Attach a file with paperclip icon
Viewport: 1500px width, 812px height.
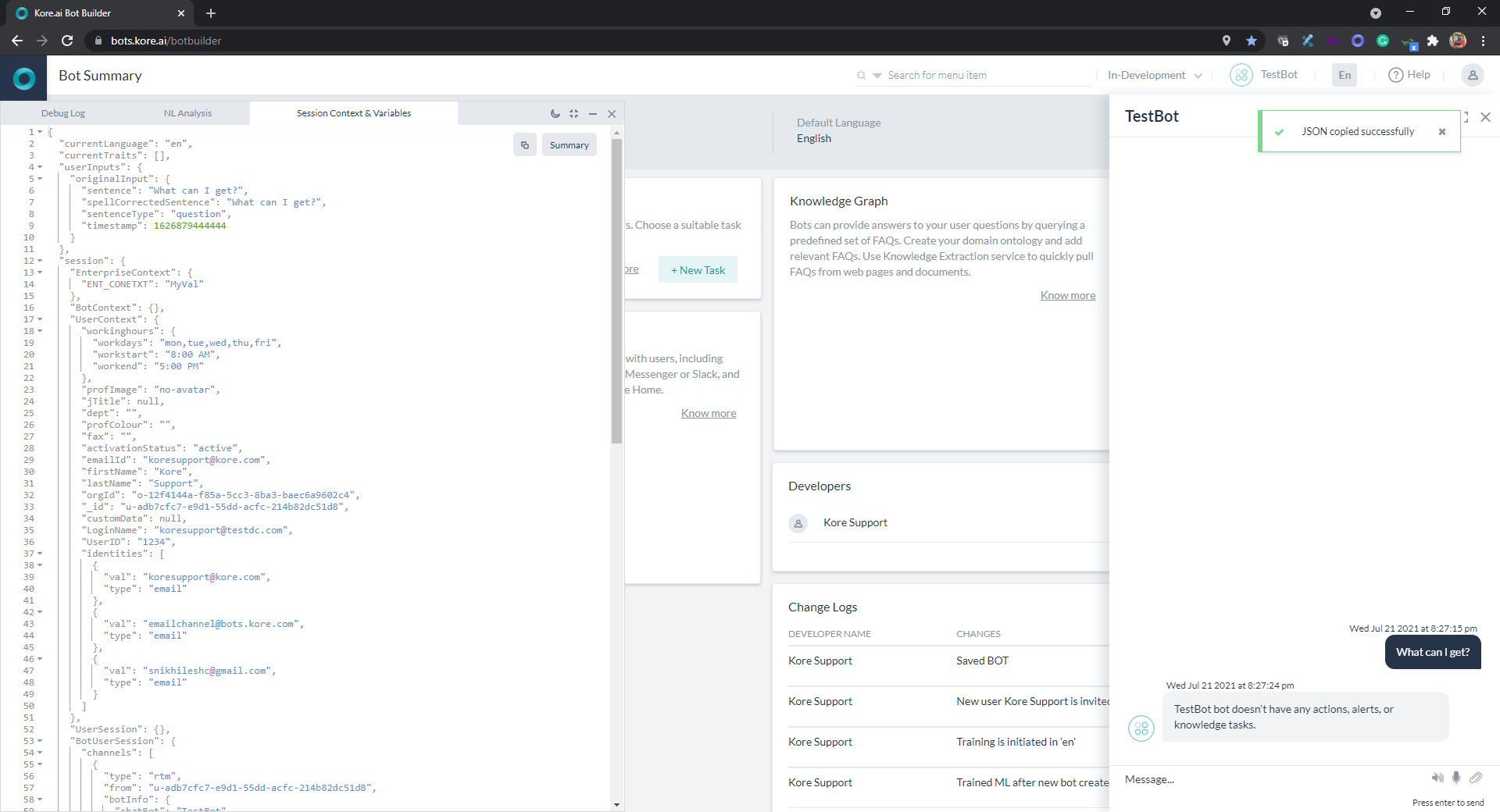coord(1476,778)
